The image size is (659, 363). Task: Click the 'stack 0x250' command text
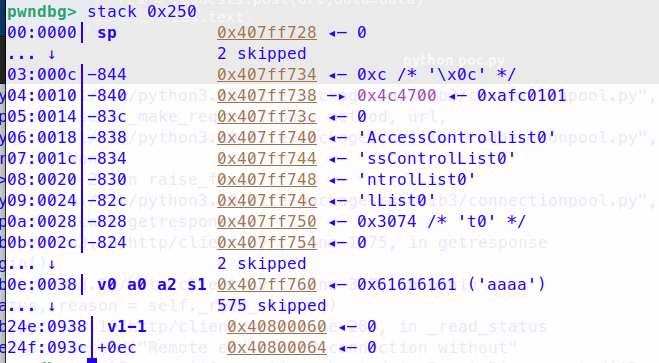point(142,12)
